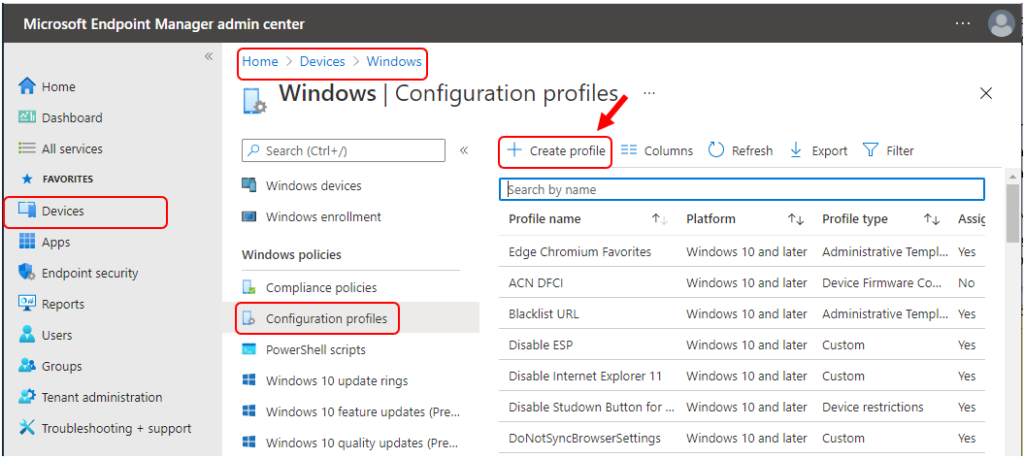Open DoNotSyncBrowserSettings profile
Image resolution: width=1024 pixels, height=459 pixels.
click(x=584, y=438)
